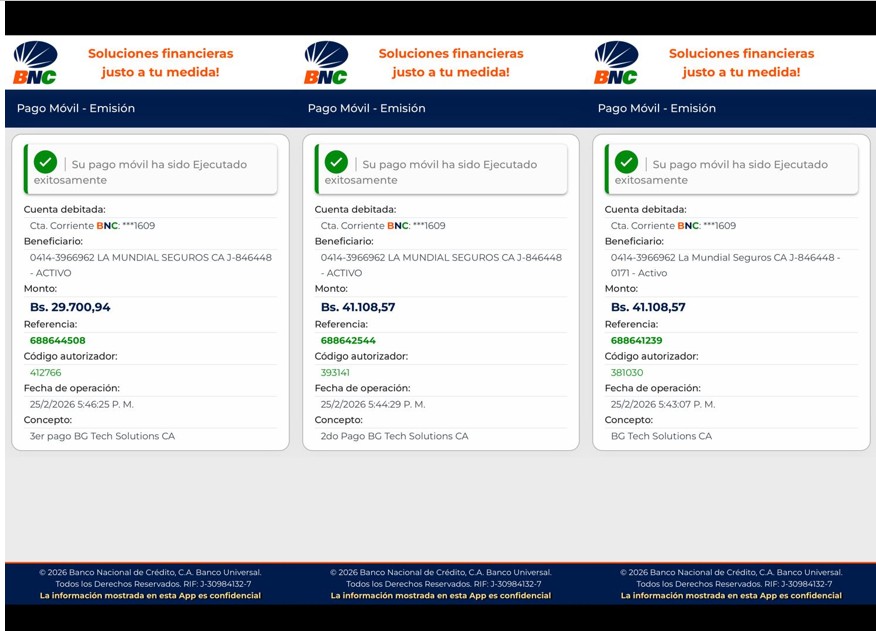Click authorization code 412766
The image size is (876, 631).
(x=46, y=372)
